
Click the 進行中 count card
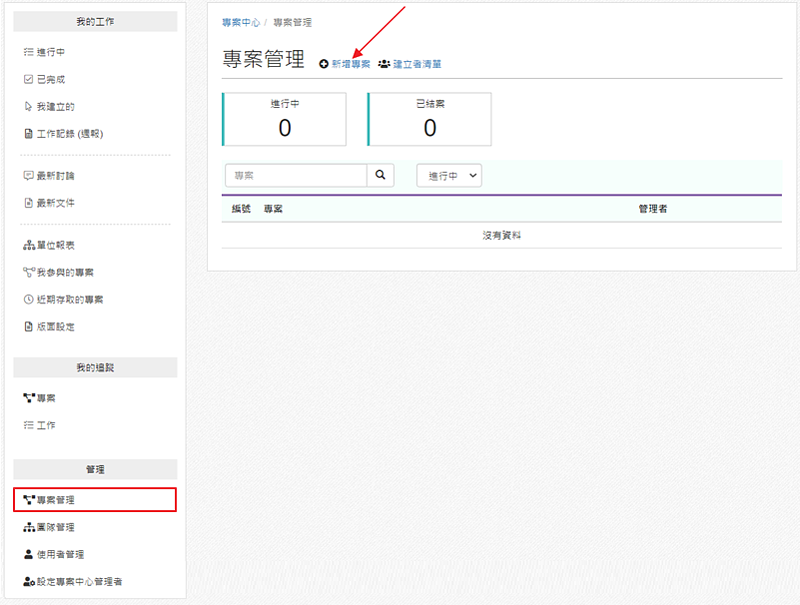click(x=284, y=119)
